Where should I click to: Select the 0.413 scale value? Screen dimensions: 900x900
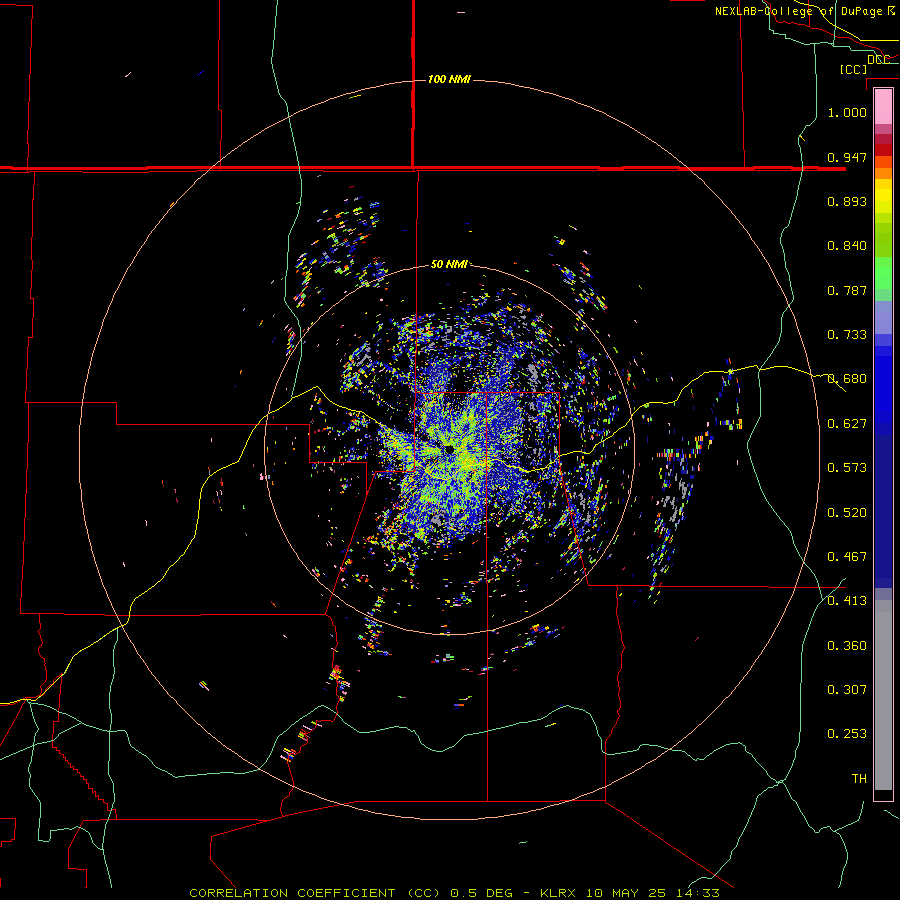coord(847,601)
